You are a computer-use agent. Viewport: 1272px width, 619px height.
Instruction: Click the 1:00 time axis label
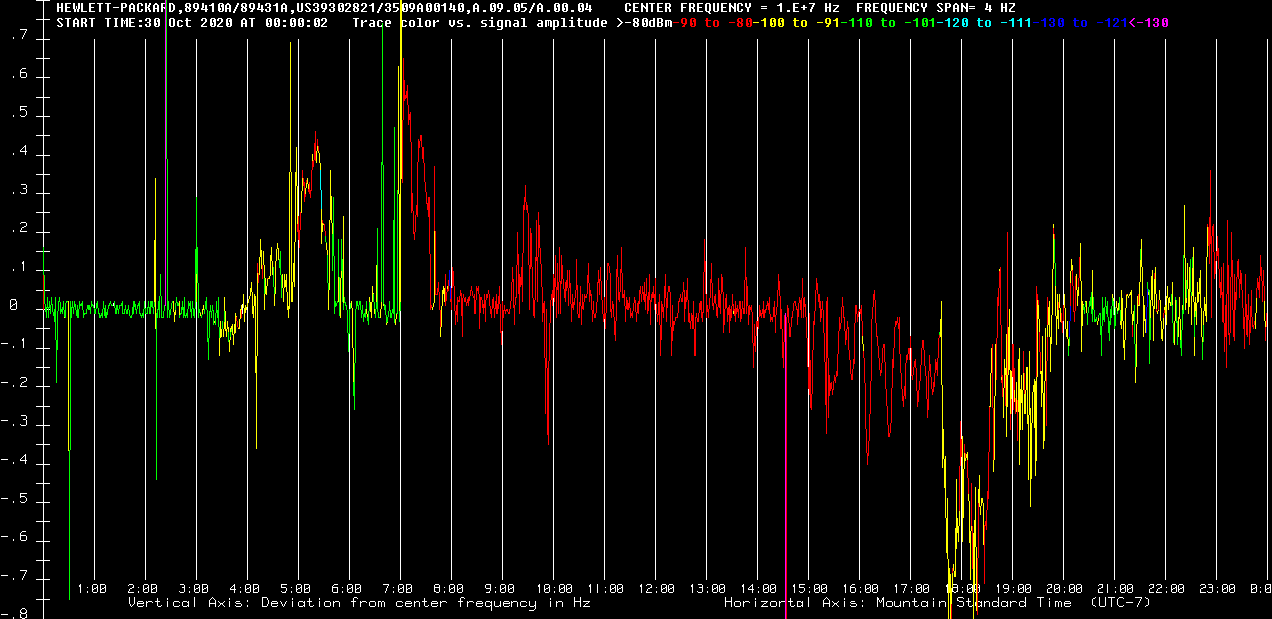point(92,589)
